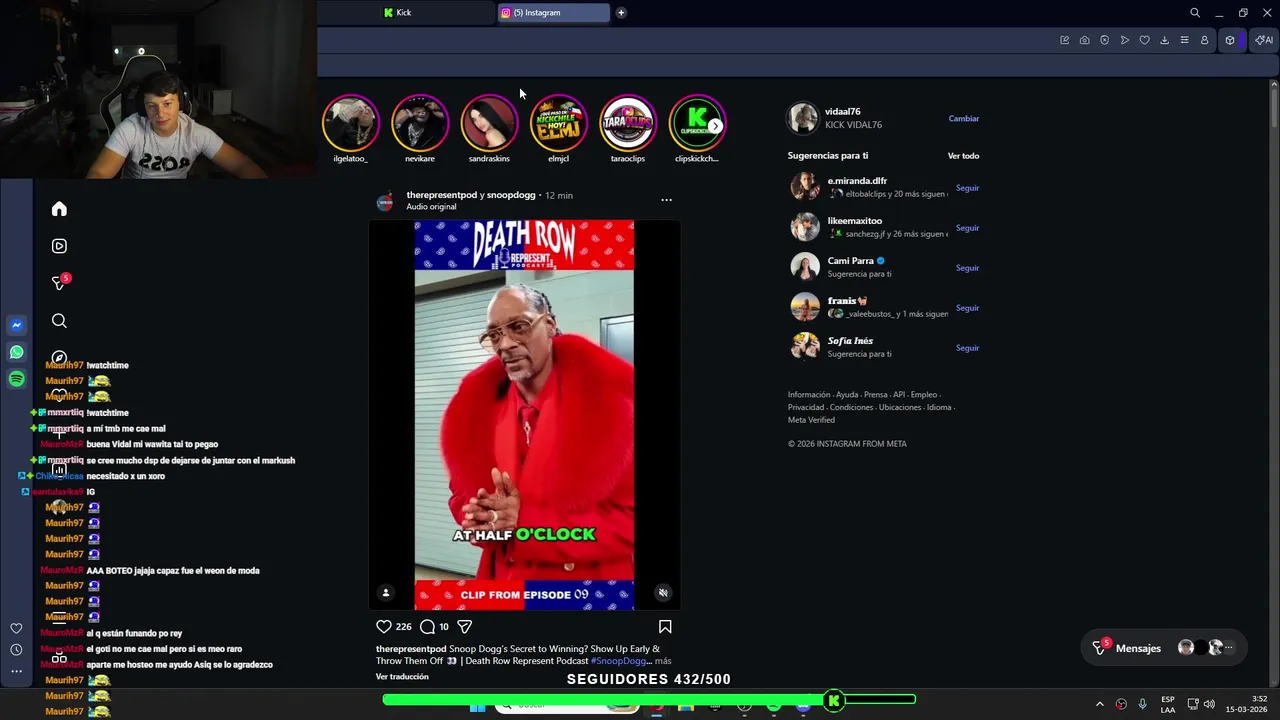Open Spotify in browser sidebar
Screen dimensions: 1280x720
click(16, 379)
